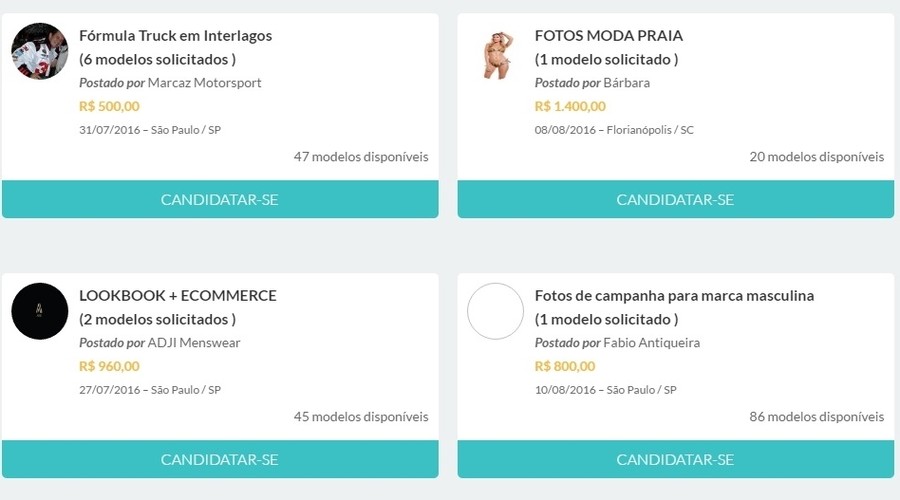The image size is (900, 500).
Task: Click the Marcaz Motorsport avatar image
Action: click(40, 52)
